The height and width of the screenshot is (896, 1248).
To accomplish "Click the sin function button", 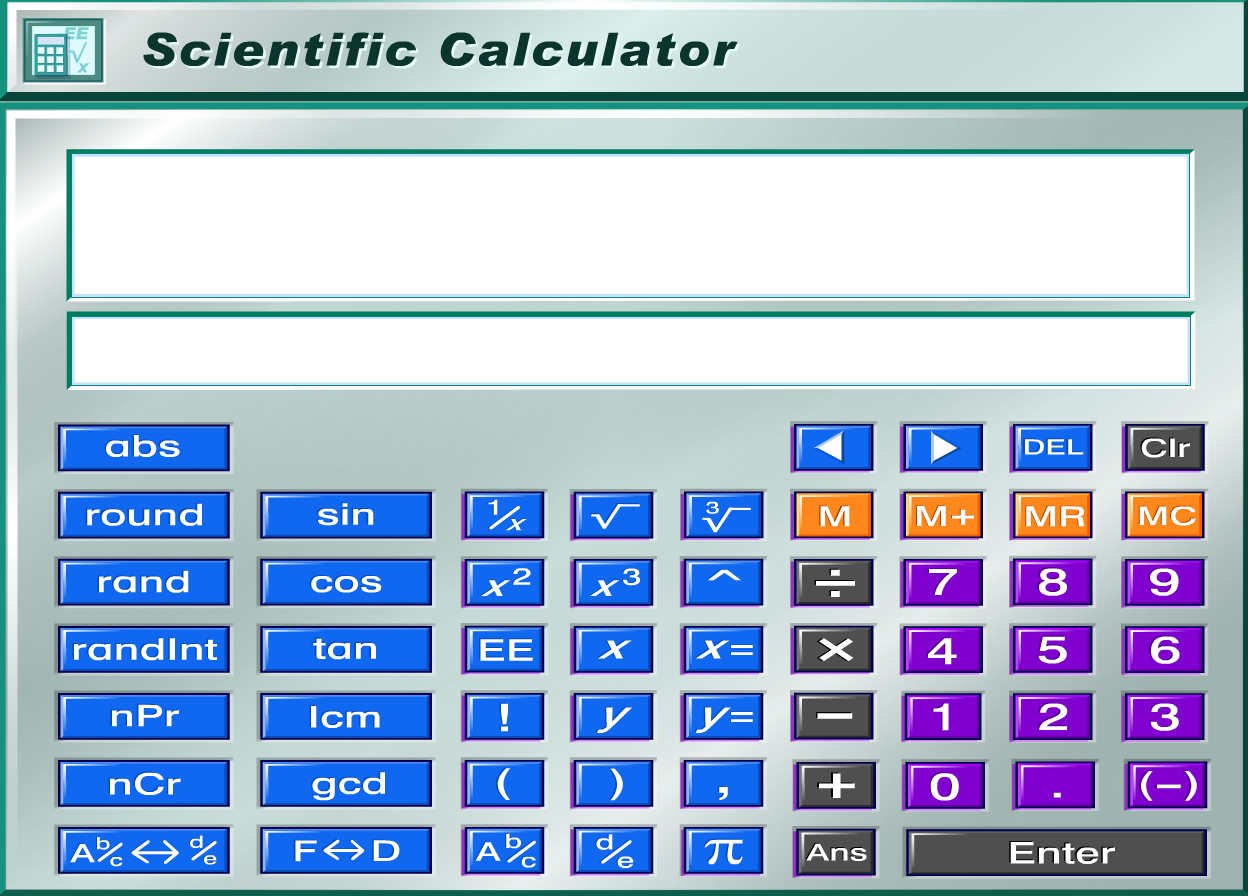I will click(x=345, y=516).
